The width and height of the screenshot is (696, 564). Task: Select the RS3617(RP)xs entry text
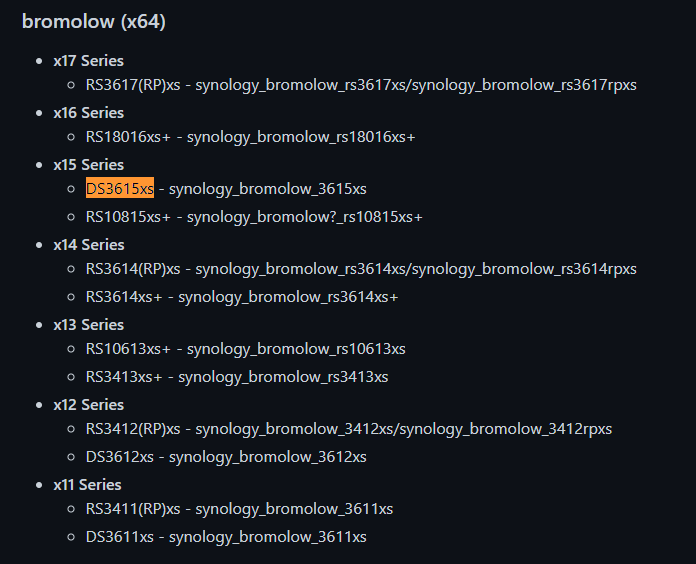click(x=133, y=85)
